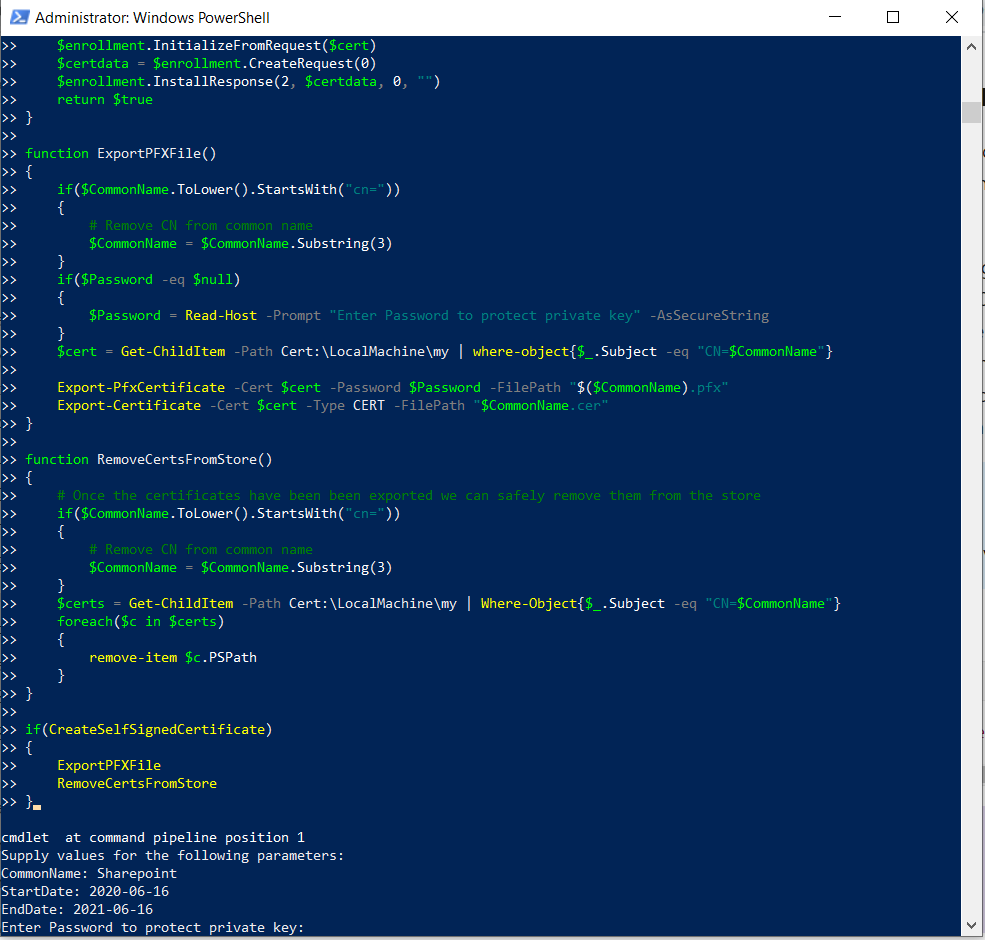
Task: Click 'if($Password -eq $null)' line
Action: click(149, 279)
